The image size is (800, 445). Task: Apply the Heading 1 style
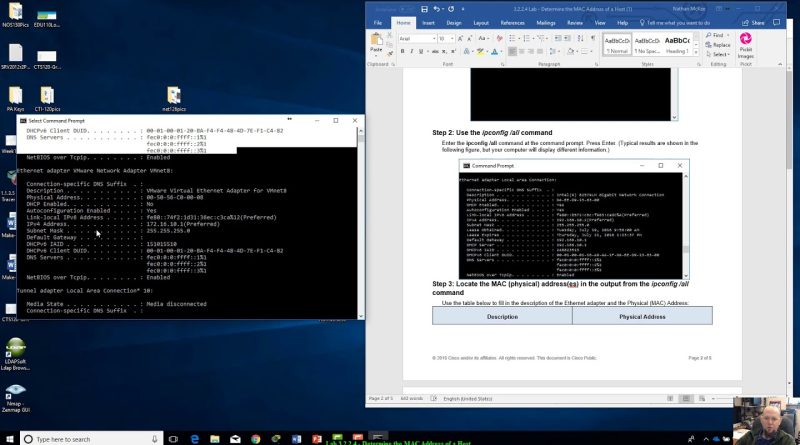(x=677, y=45)
